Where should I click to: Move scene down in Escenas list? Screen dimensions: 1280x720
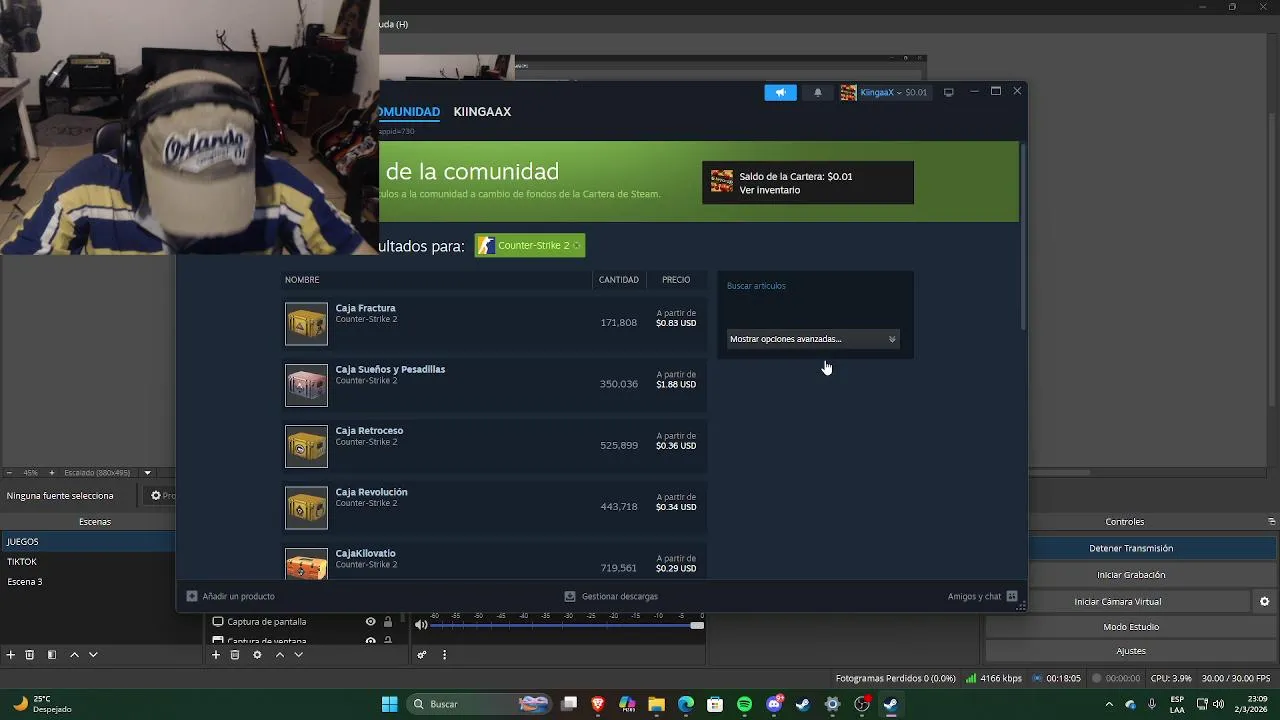point(93,655)
